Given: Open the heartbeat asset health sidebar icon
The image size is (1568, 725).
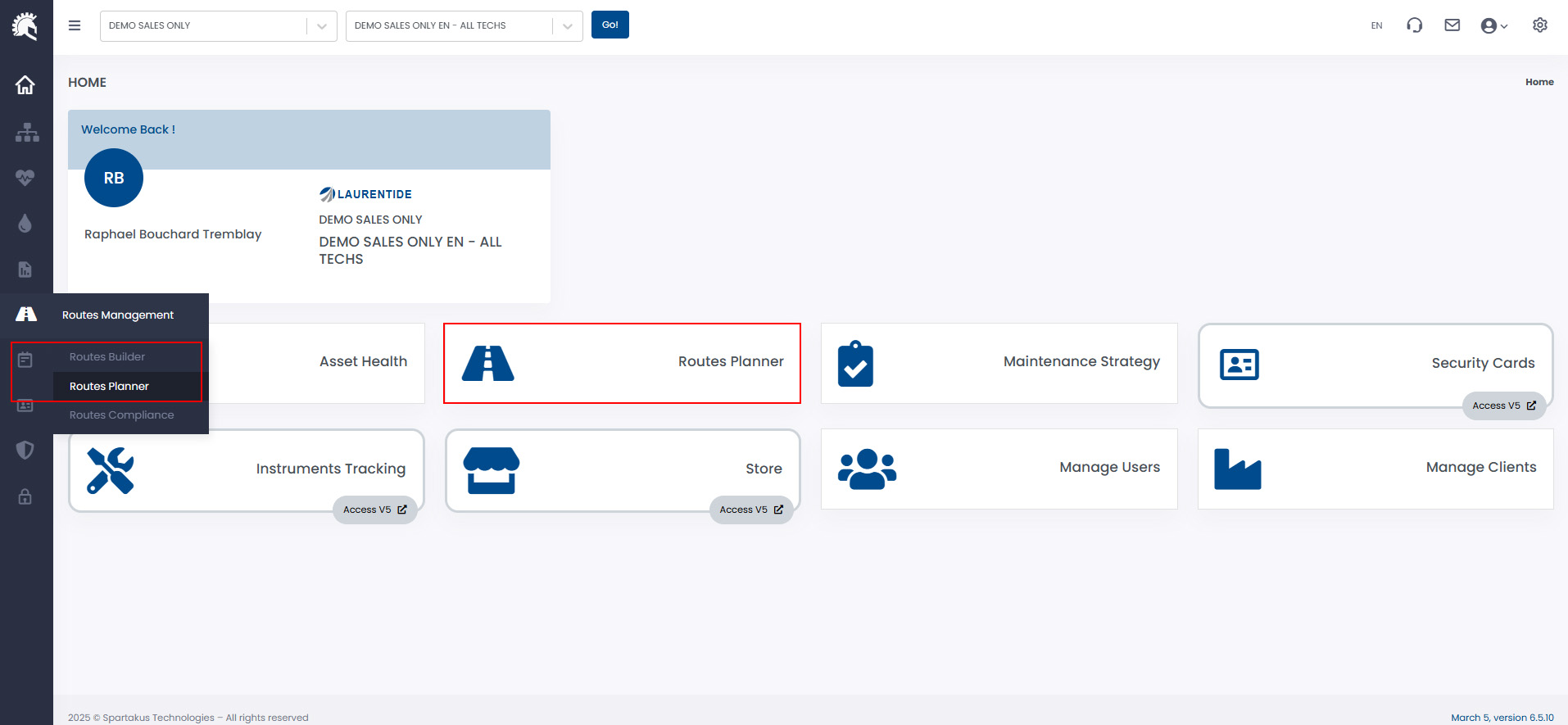Looking at the screenshot, I should click(x=25, y=178).
